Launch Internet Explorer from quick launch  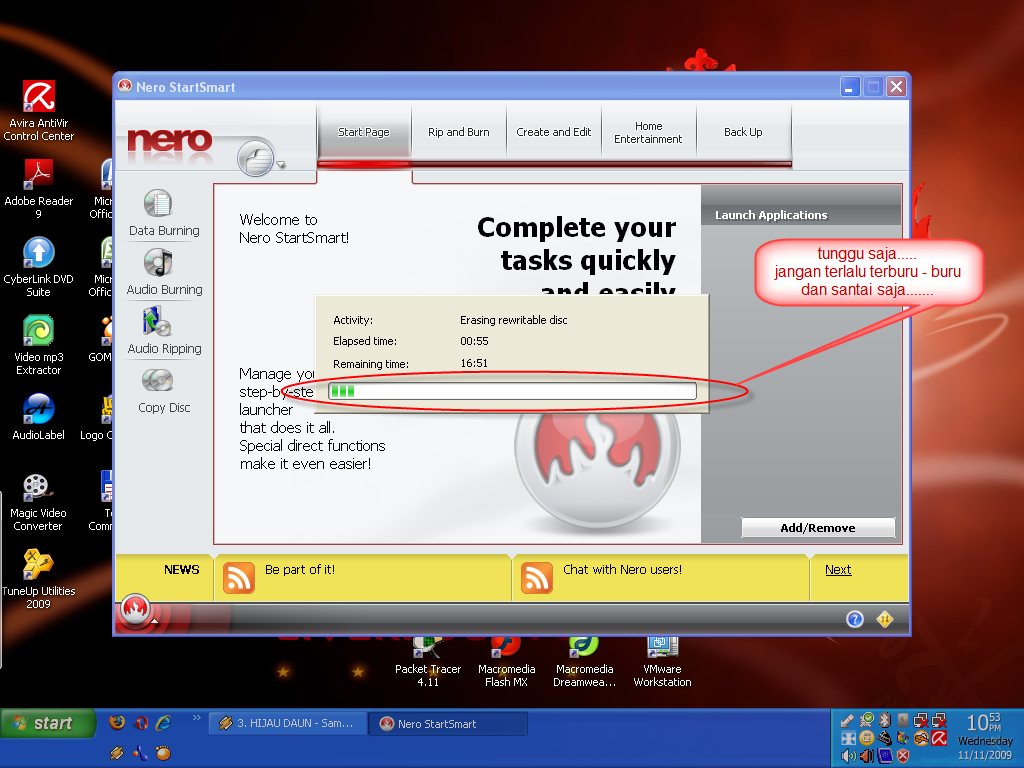click(x=164, y=722)
